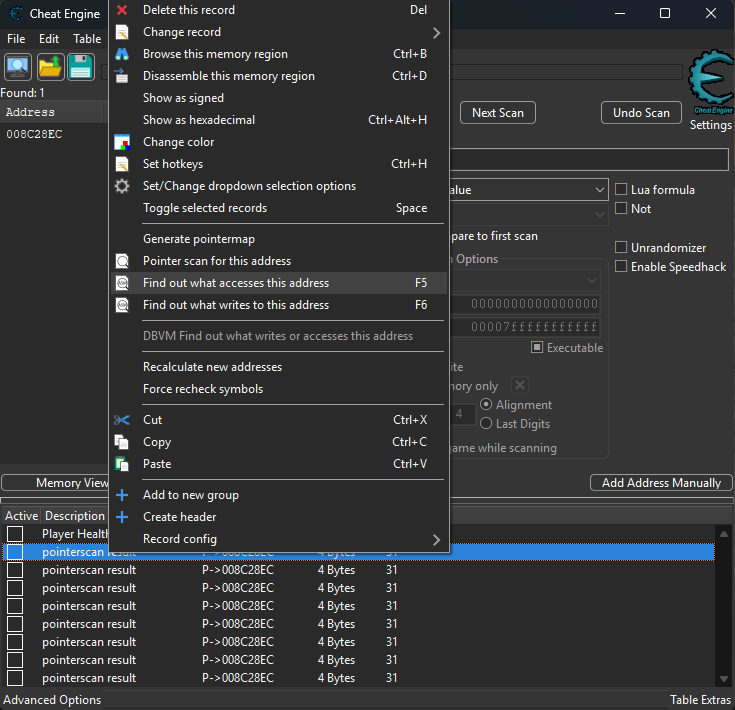This screenshot has width=735, height=710.
Task: Click the open process toolbar icon
Action: (x=18, y=67)
